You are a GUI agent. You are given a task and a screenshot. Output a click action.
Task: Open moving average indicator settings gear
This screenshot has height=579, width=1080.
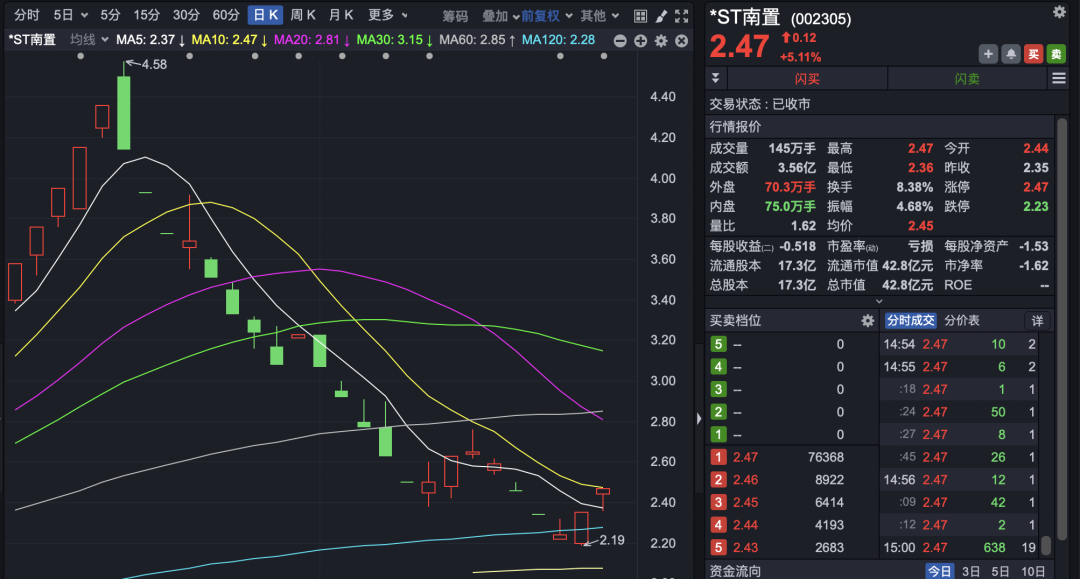pyautogui.click(x=661, y=40)
